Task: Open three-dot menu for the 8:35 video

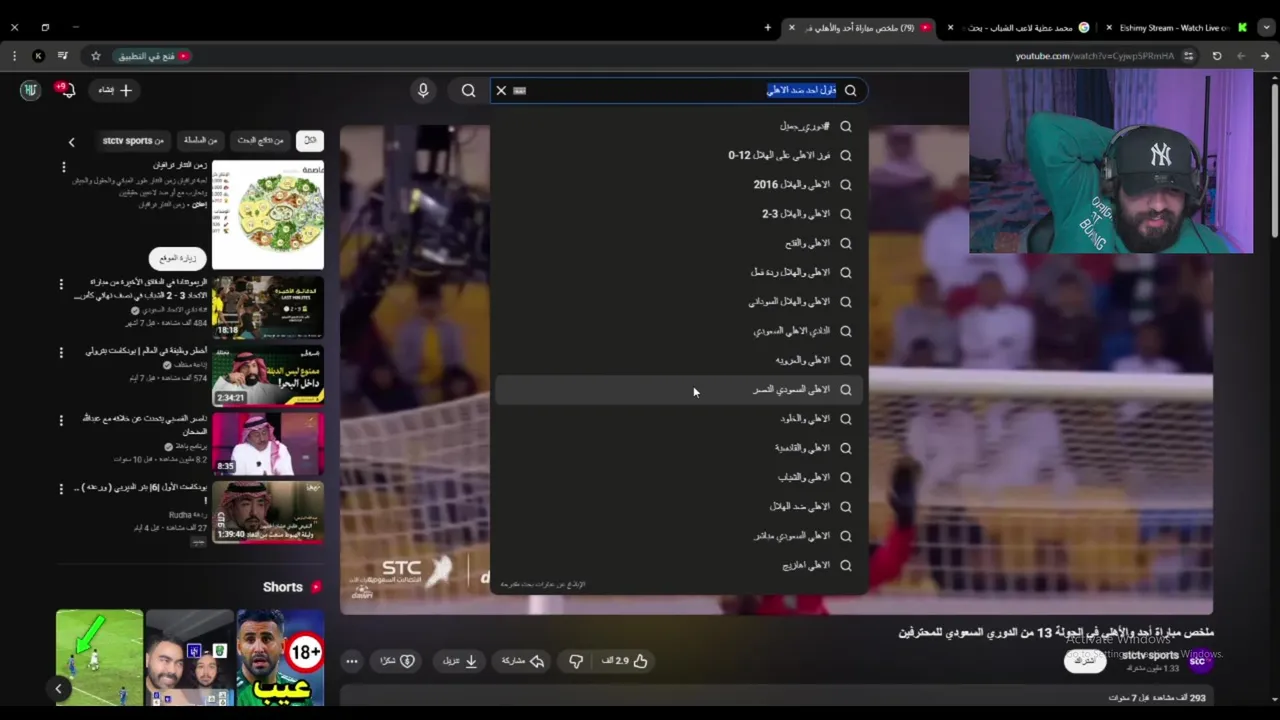Action: [61, 421]
